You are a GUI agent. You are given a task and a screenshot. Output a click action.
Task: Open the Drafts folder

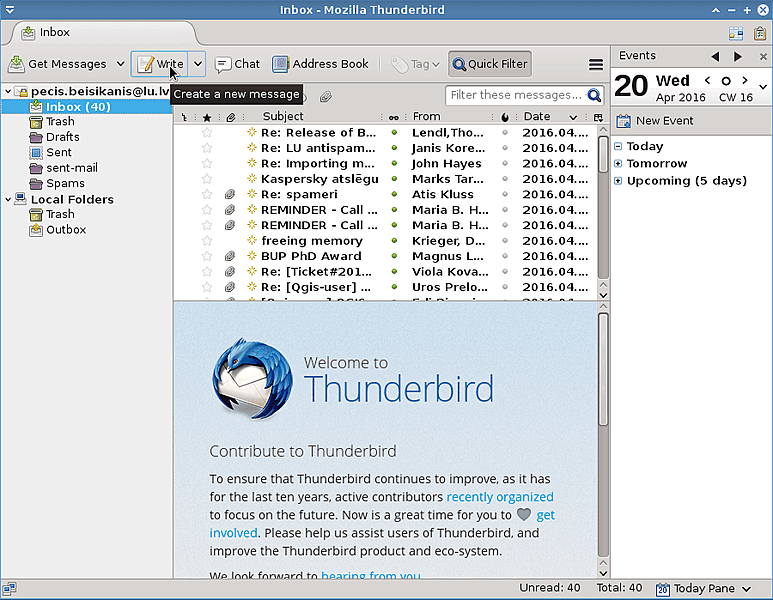tap(63, 137)
